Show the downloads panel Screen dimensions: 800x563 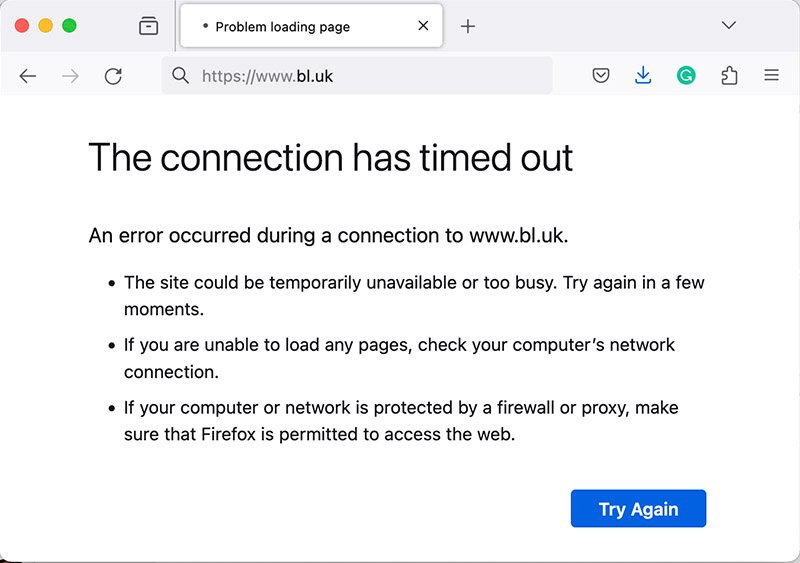(x=643, y=75)
